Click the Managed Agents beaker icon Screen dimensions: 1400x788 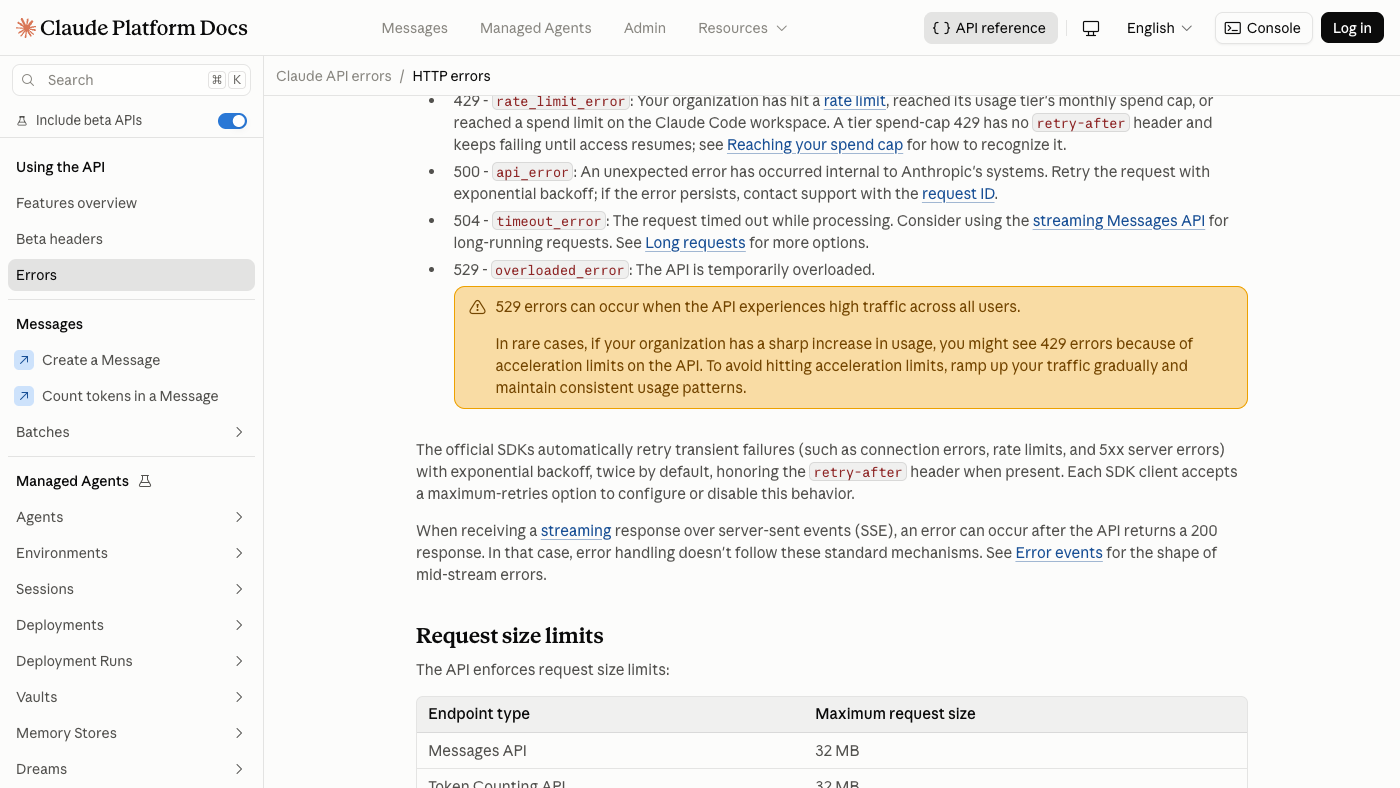coord(145,481)
